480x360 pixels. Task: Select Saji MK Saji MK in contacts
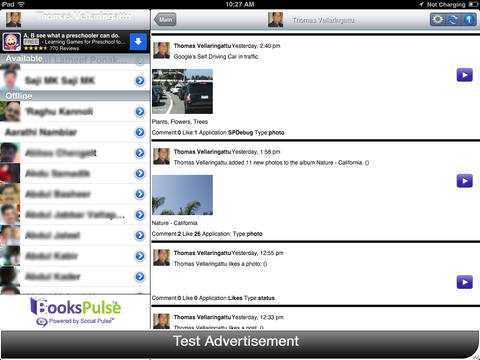75,80
